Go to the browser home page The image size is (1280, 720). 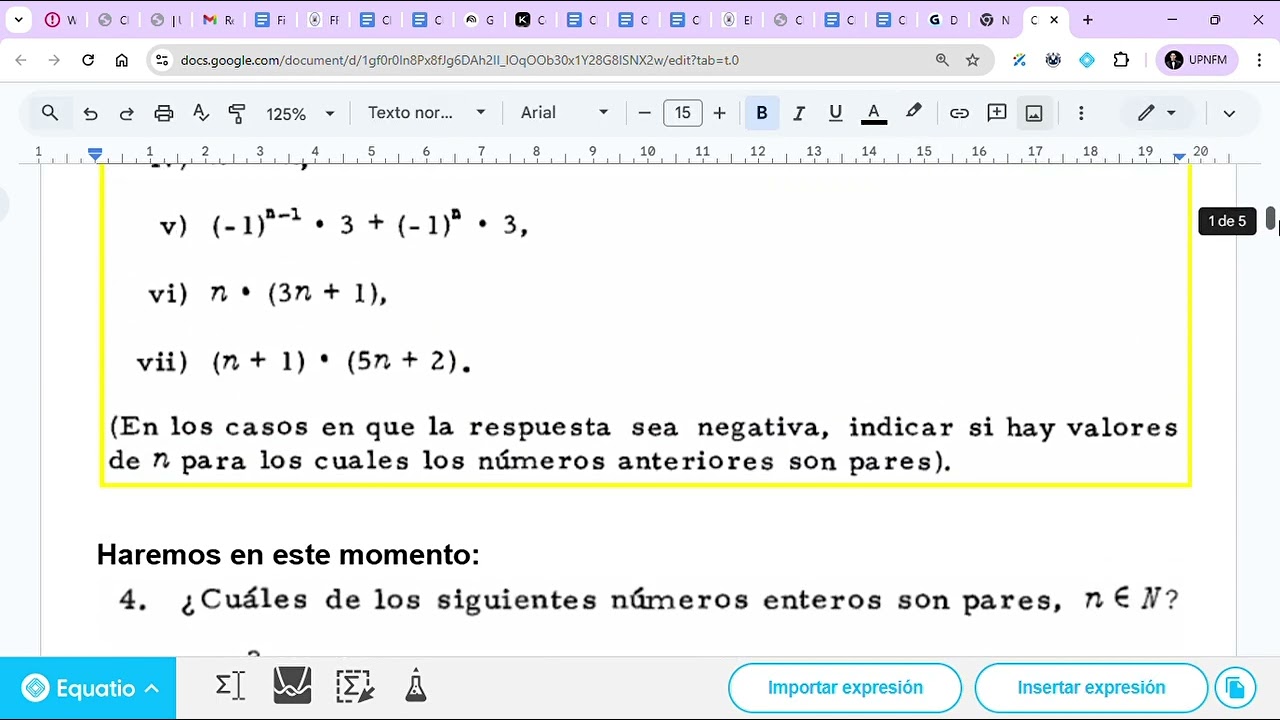point(122,60)
